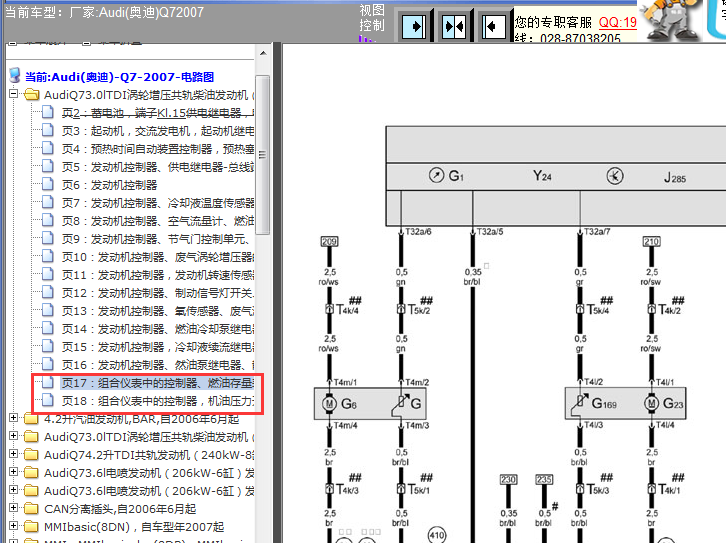Select page 页17:组合仪表中的控制器、燃油存量
The width and height of the screenshot is (726, 543).
pos(157,383)
